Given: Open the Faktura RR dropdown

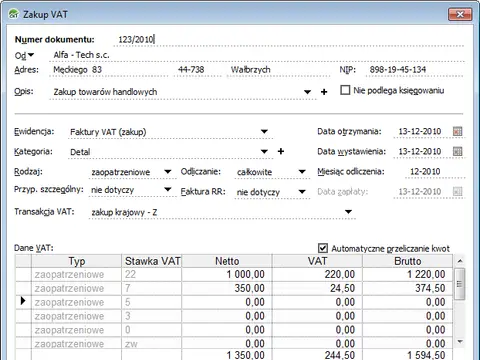Looking at the screenshot, I should coord(302,192).
